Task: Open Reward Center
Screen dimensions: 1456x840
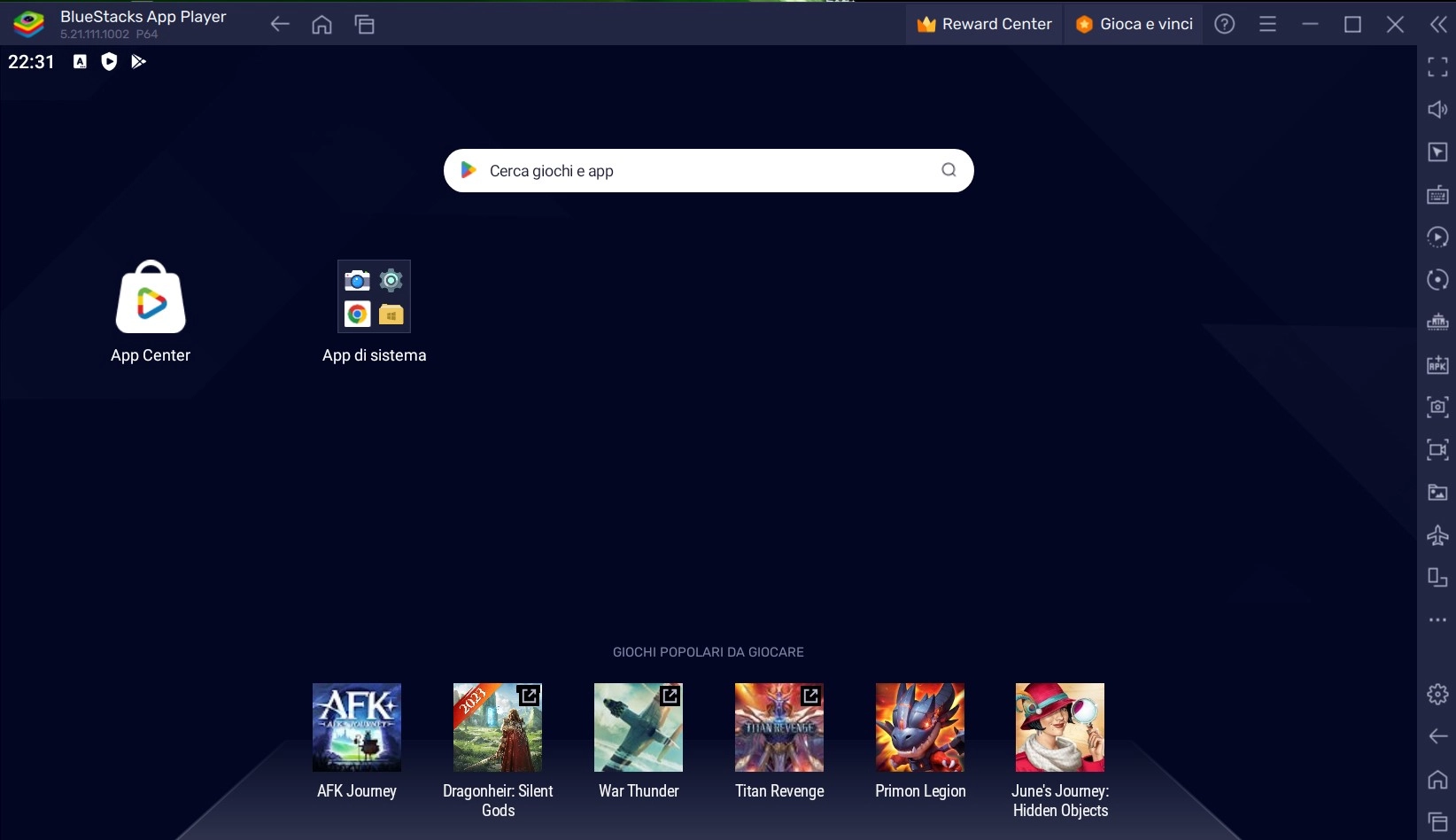Action: point(984,24)
